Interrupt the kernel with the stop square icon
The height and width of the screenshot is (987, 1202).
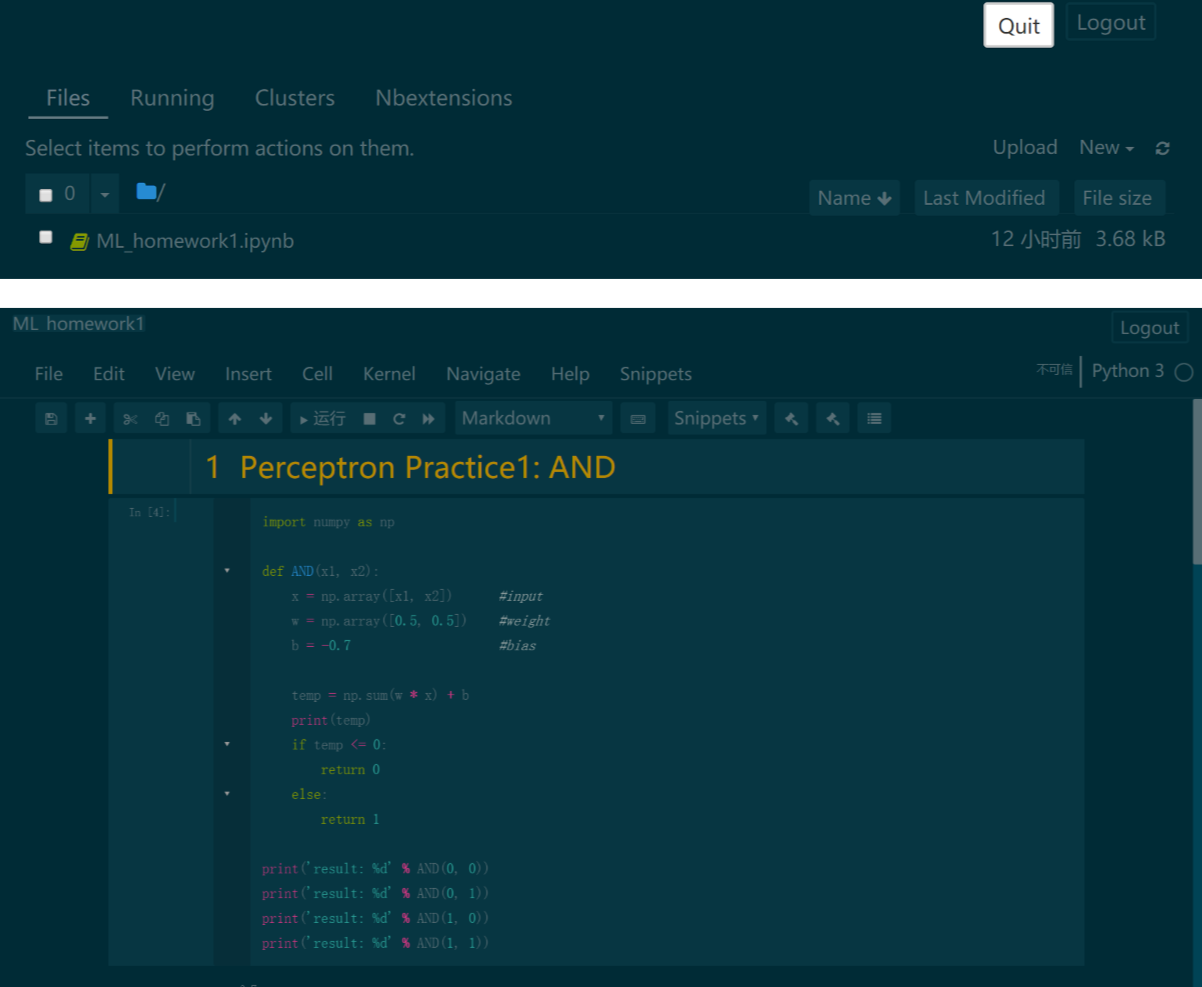point(369,418)
